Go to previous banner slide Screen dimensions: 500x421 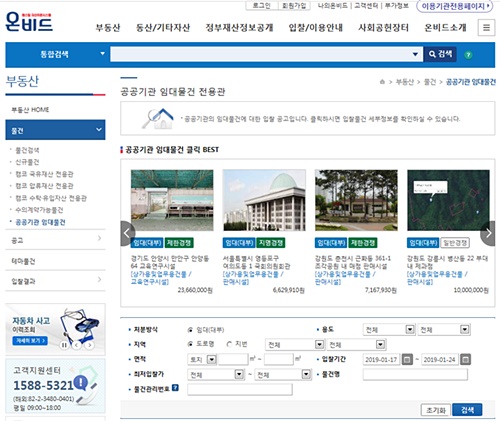point(77,345)
